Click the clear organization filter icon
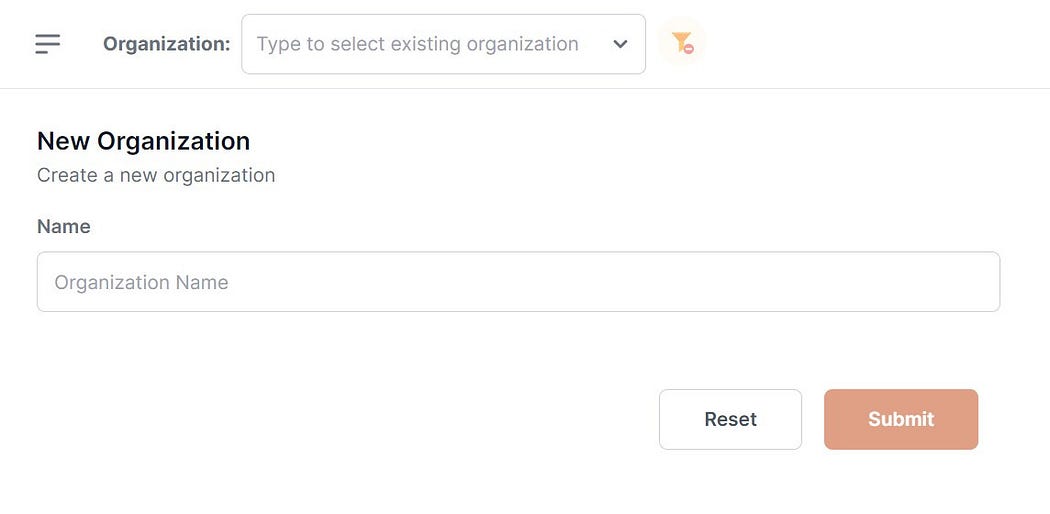The height and width of the screenshot is (514, 1050). 682,43
